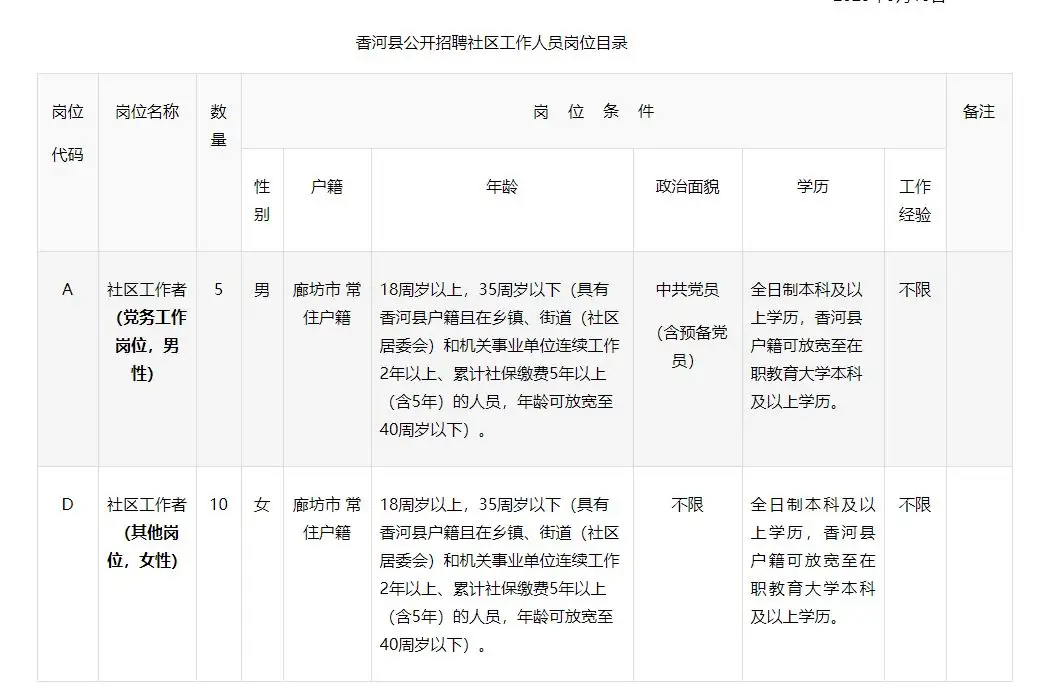Click the 岗位名称 column header

point(147,112)
